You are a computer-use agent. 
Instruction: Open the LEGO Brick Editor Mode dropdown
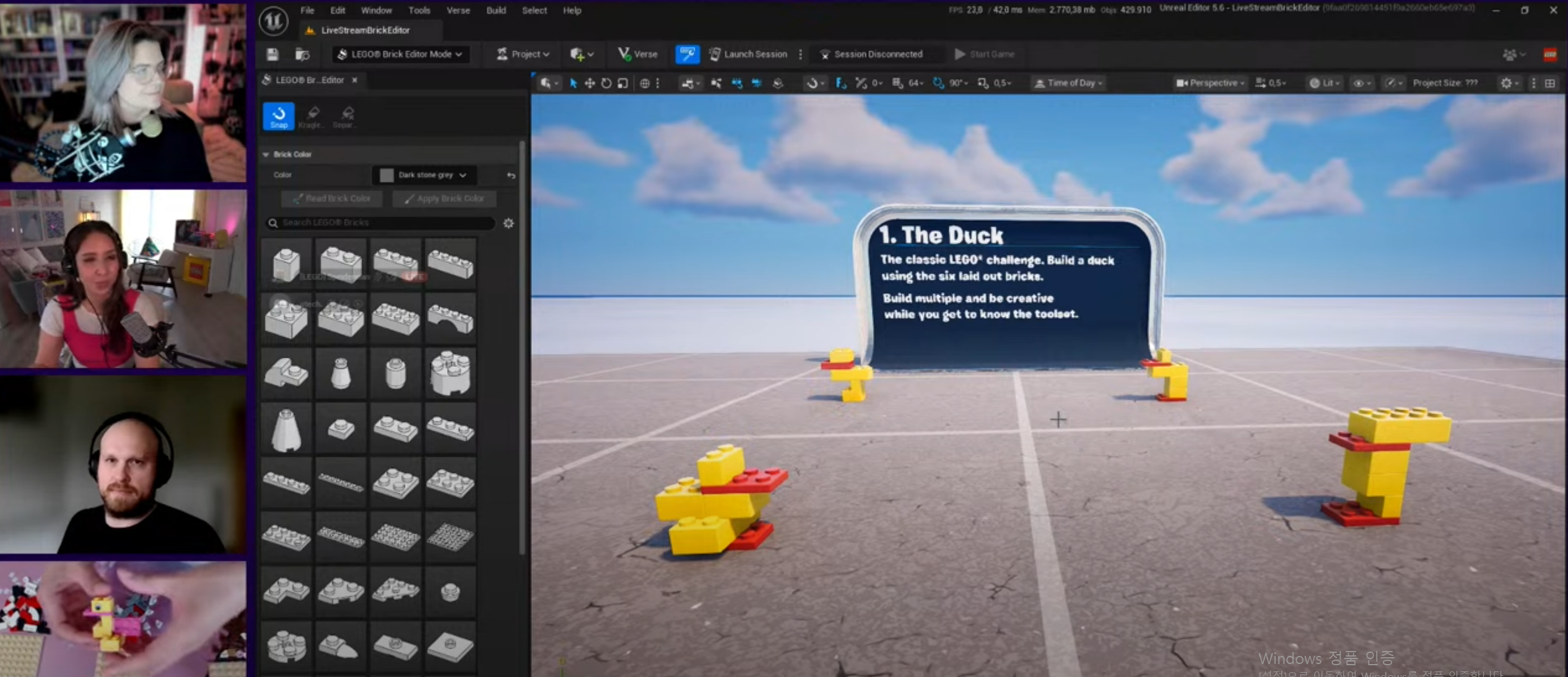click(x=401, y=54)
